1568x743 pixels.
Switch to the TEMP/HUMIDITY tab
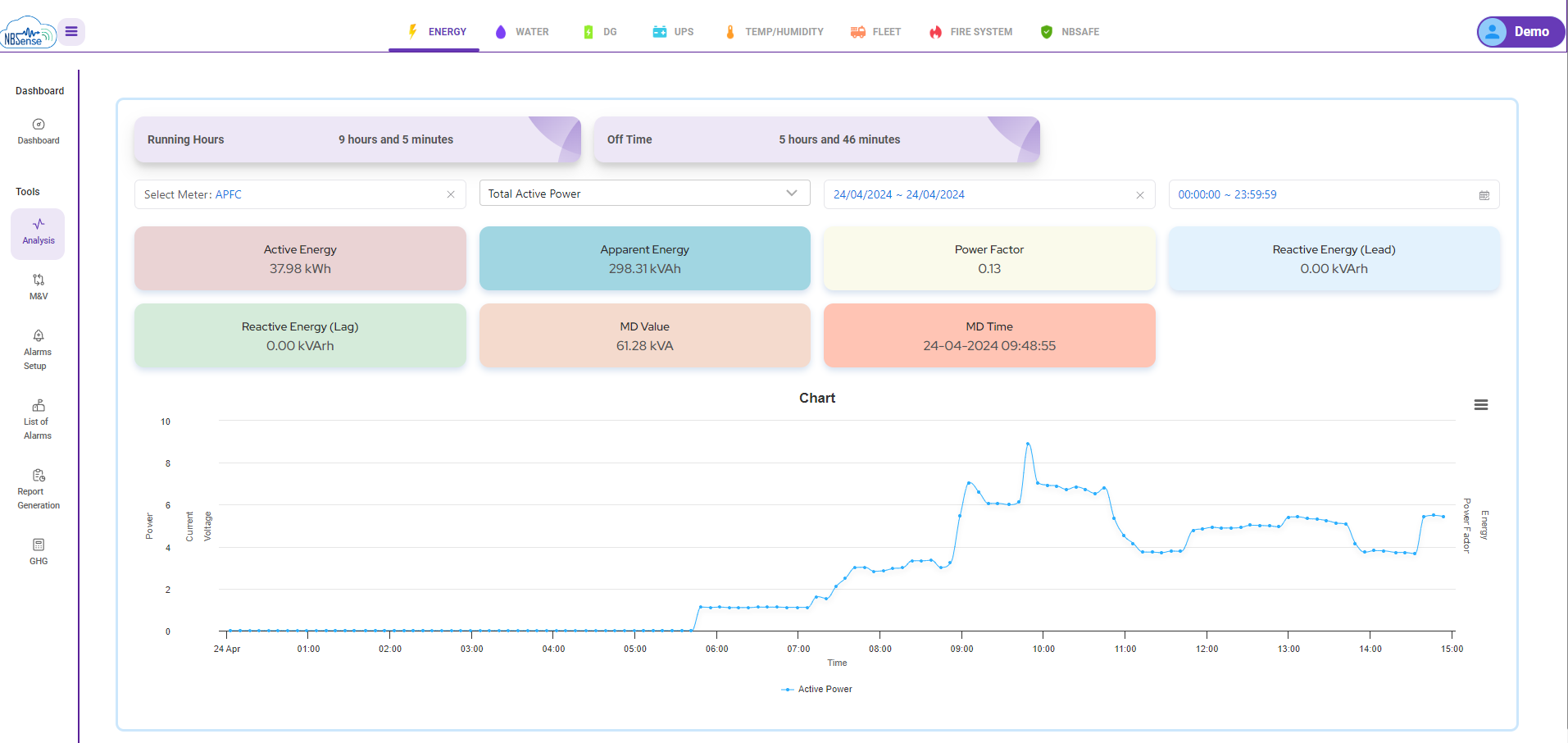click(775, 32)
